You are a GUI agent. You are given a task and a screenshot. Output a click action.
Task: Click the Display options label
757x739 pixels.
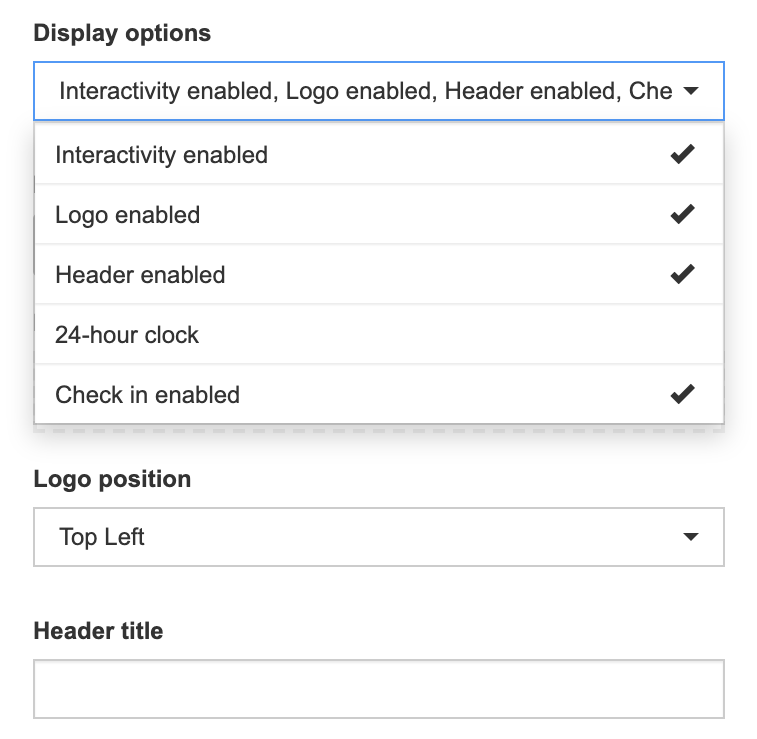tap(122, 33)
